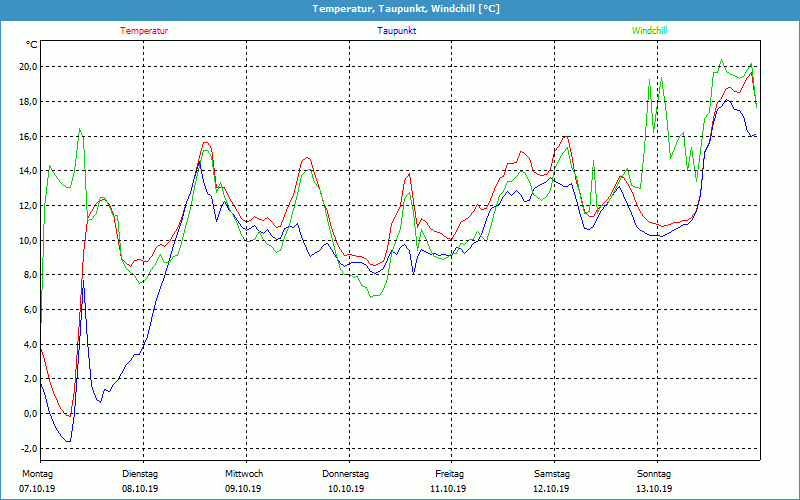Click the Montag day label
The width and height of the screenshot is (800, 500).
coord(37,474)
